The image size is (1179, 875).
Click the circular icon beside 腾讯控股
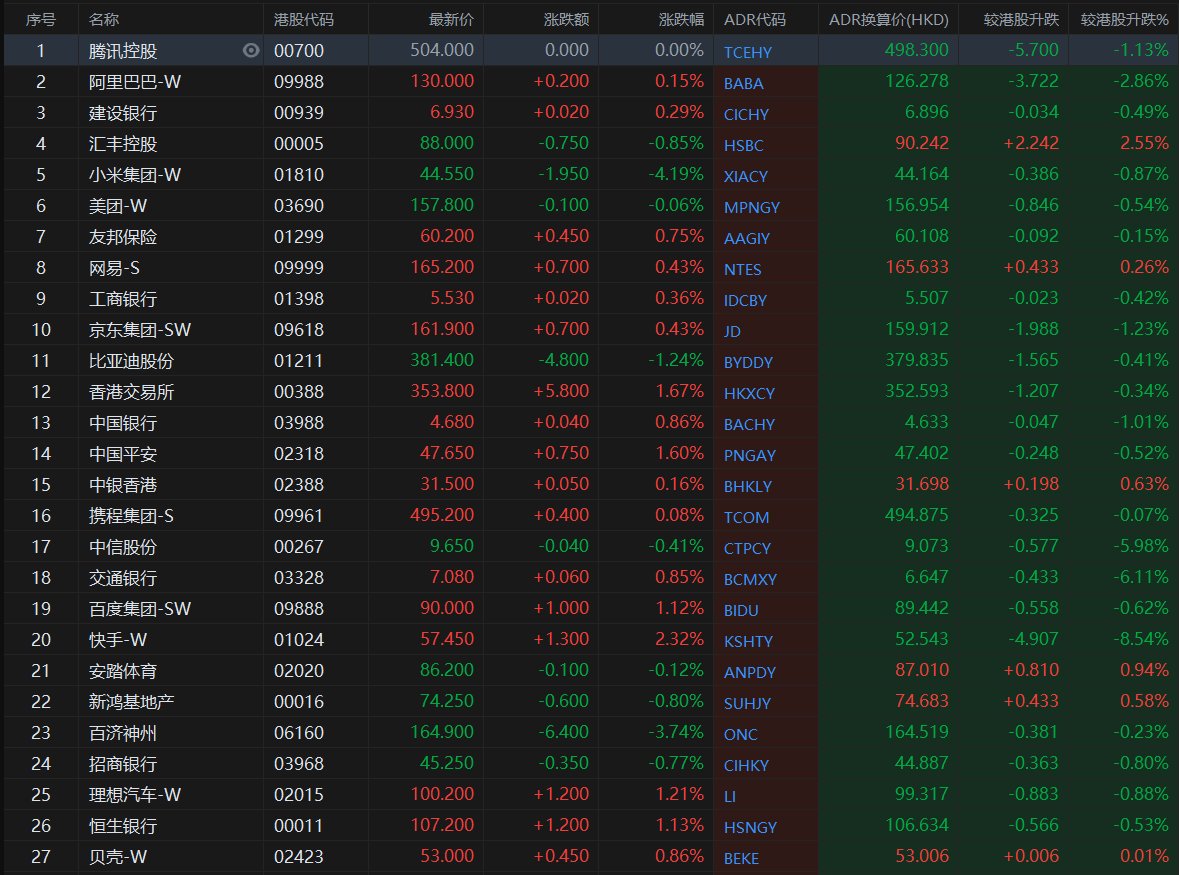point(251,50)
